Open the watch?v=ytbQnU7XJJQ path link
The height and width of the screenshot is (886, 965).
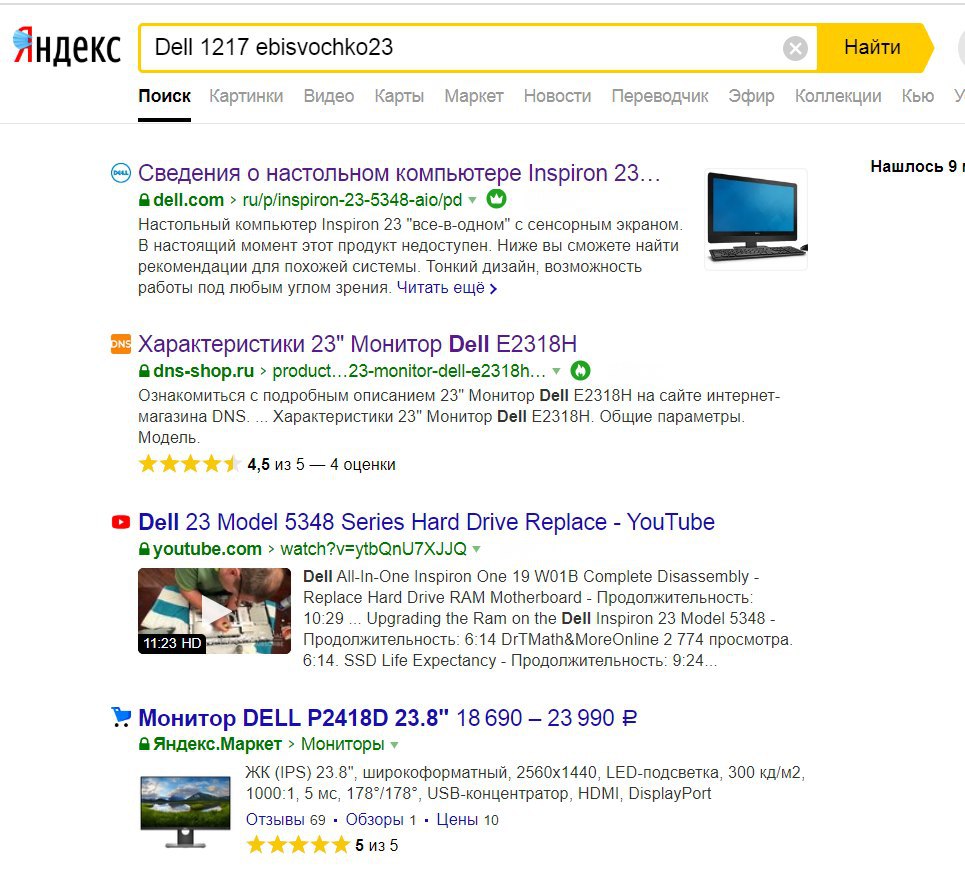373,549
